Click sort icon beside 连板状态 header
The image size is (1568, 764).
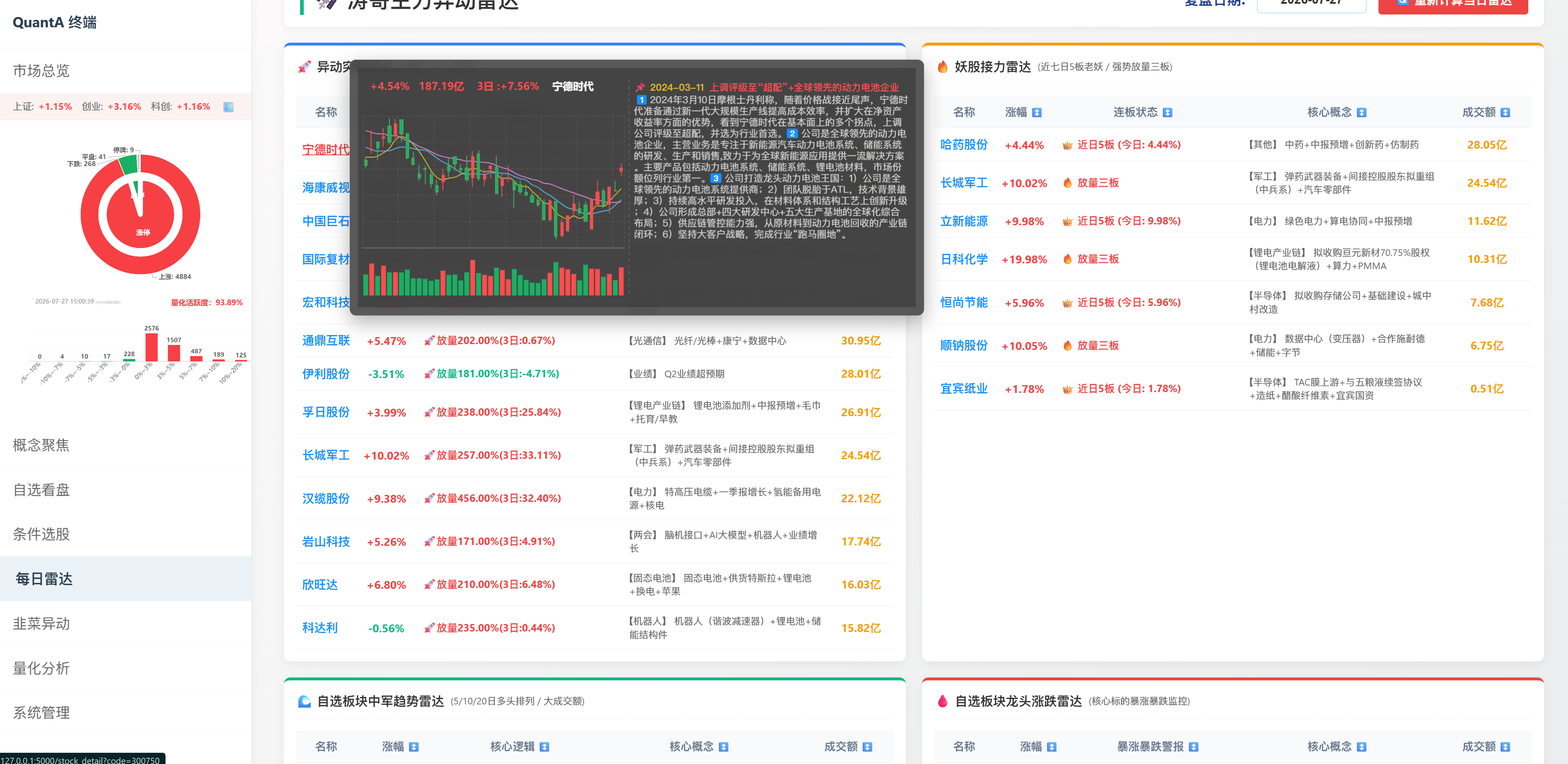click(1167, 113)
